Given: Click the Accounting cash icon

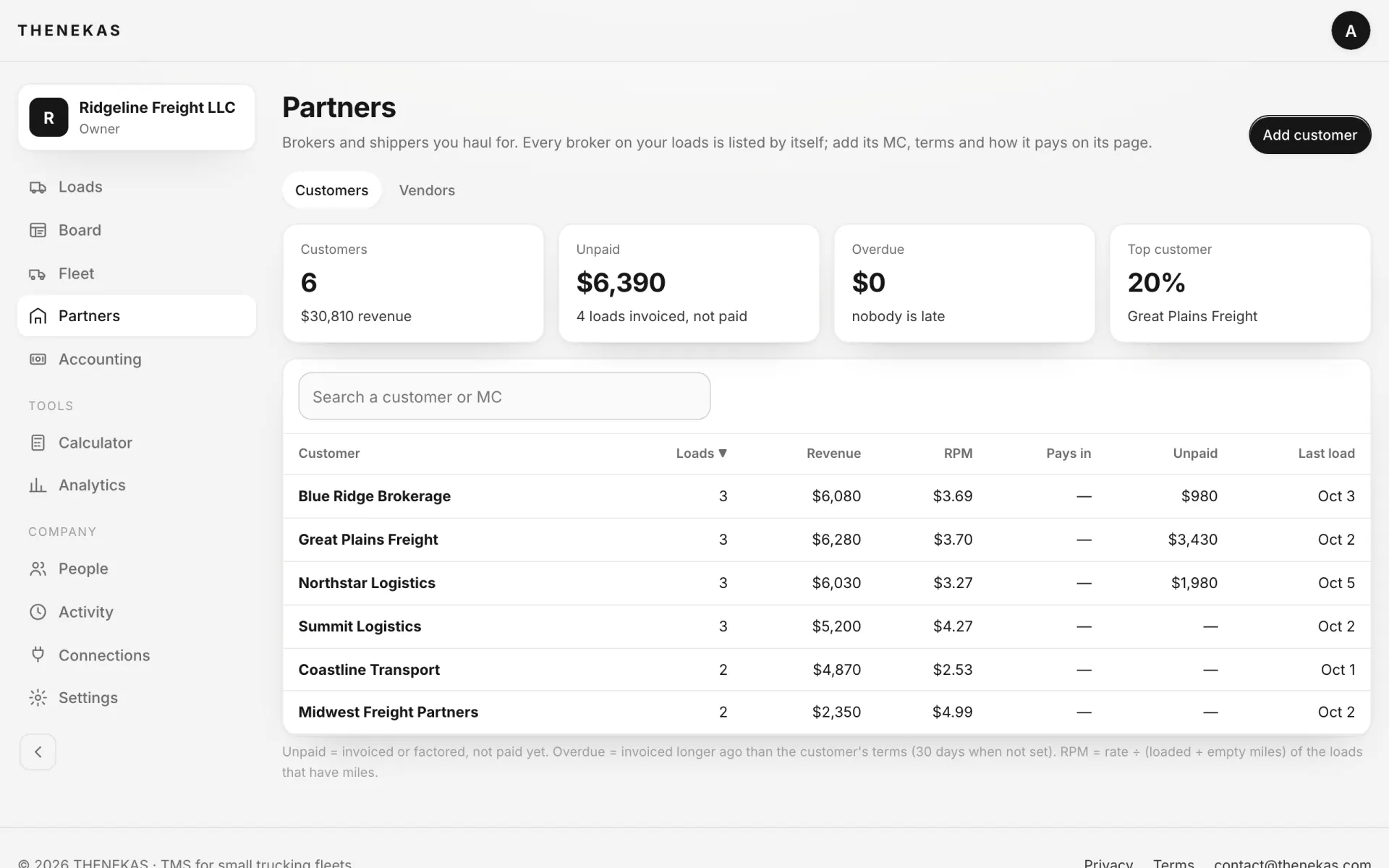Looking at the screenshot, I should (38, 359).
